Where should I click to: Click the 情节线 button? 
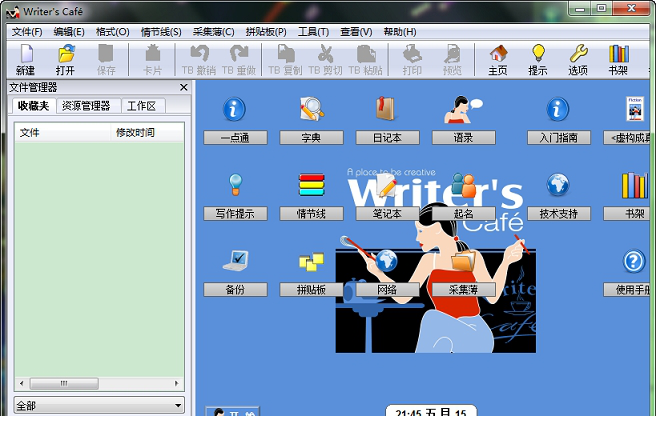[x=311, y=214]
